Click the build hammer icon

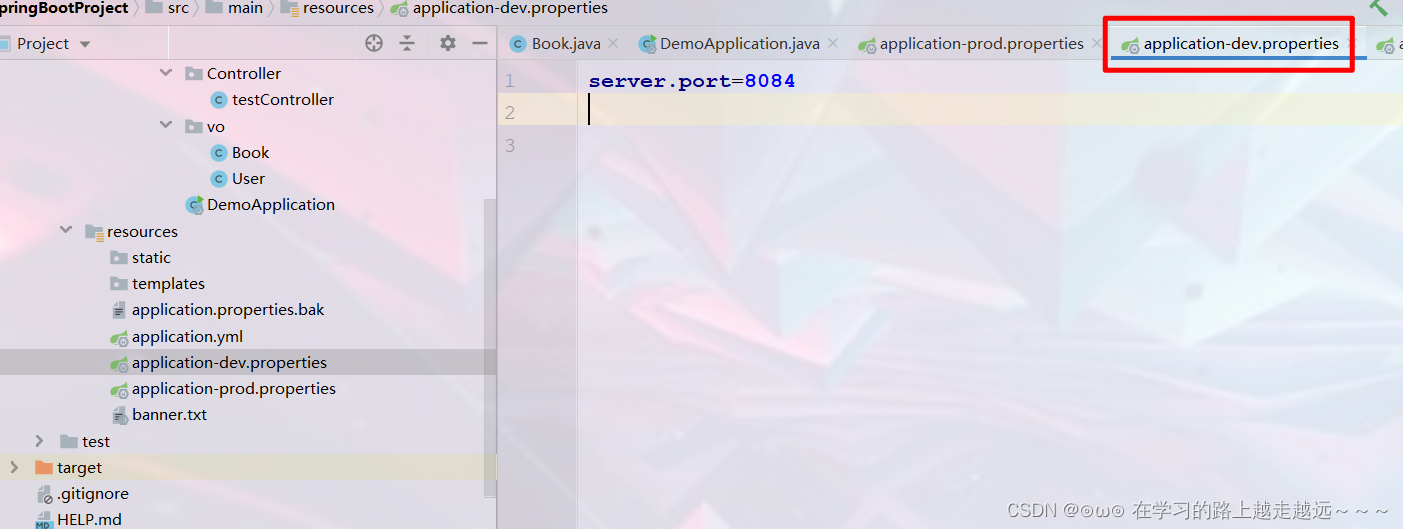[1378, 7]
